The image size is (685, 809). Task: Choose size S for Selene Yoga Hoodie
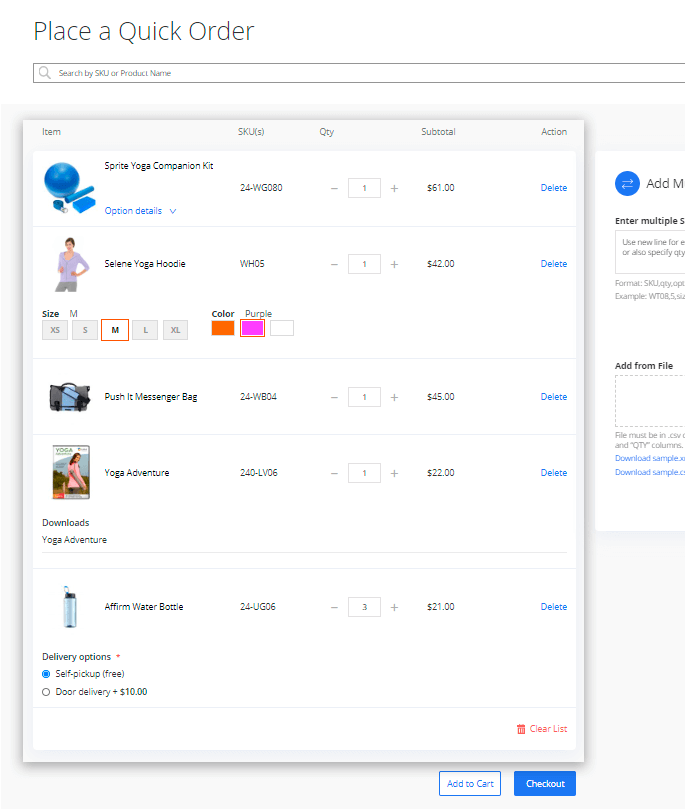pyautogui.click(x=85, y=330)
